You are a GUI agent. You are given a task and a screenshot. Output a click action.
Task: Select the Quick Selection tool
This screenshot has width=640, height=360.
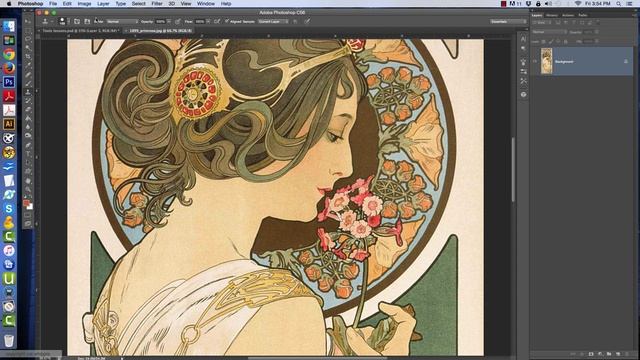click(x=28, y=48)
